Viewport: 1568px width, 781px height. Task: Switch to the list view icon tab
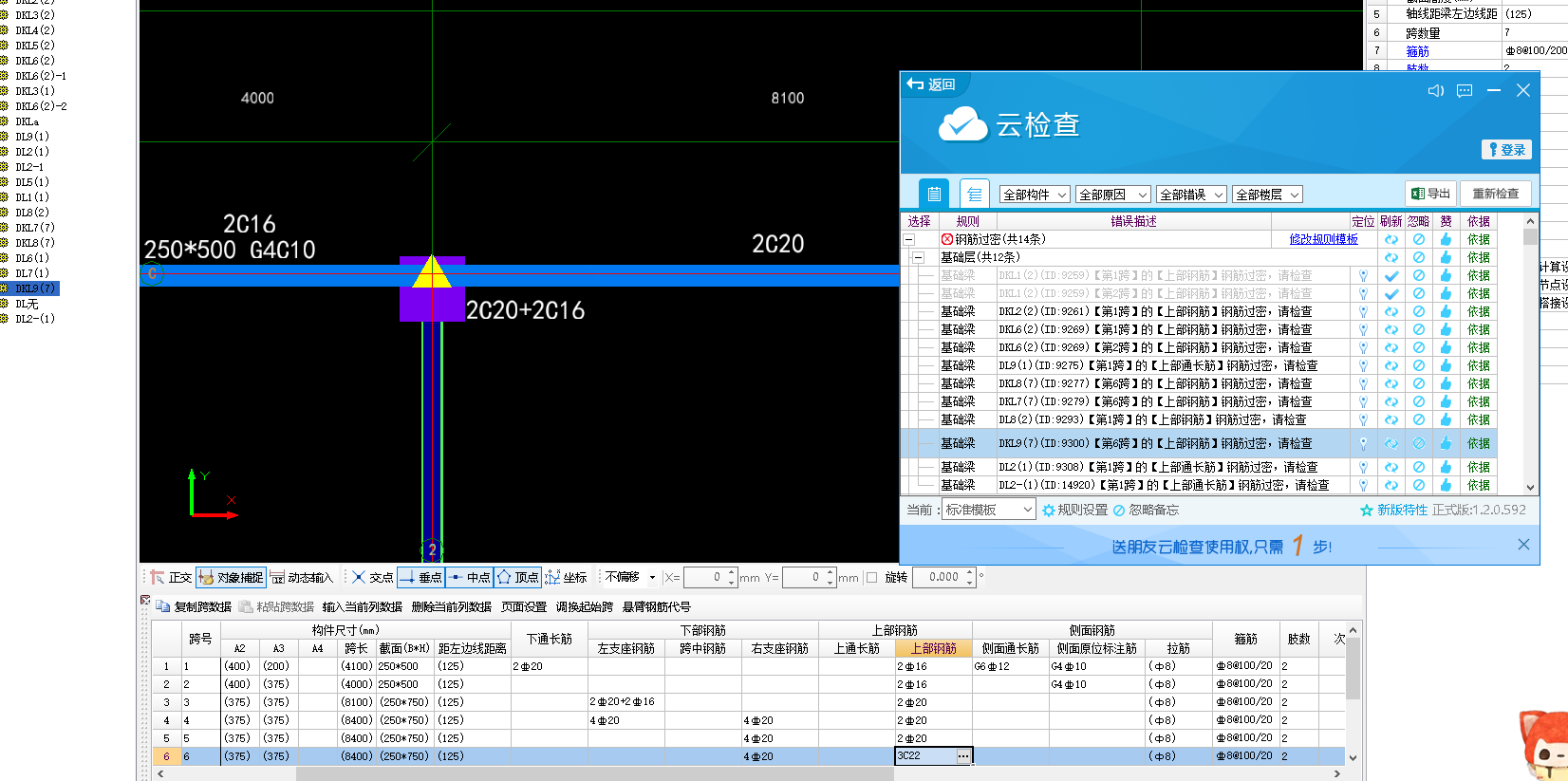(934, 194)
